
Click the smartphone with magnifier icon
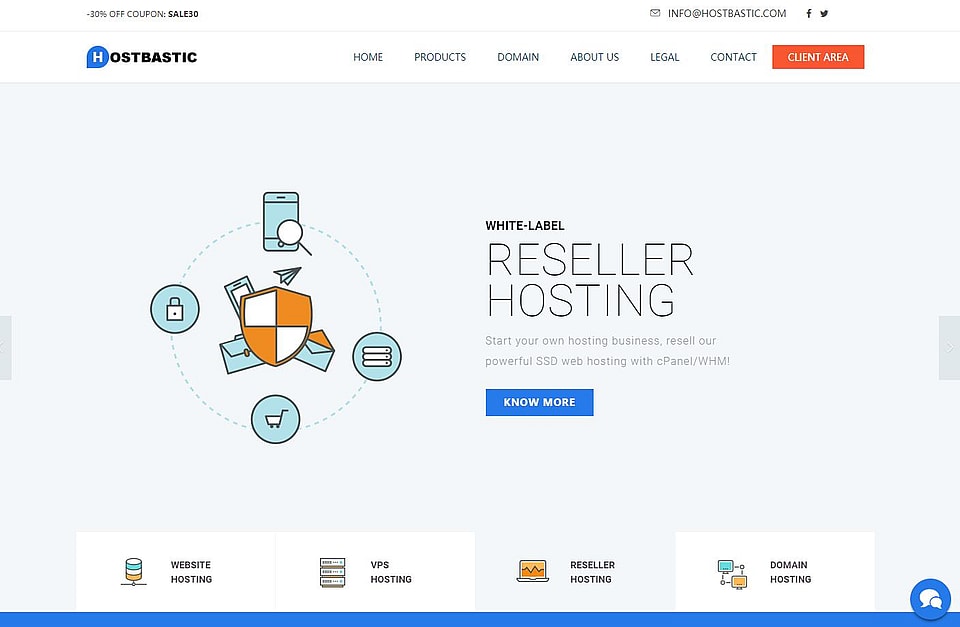click(x=286, y=223)
